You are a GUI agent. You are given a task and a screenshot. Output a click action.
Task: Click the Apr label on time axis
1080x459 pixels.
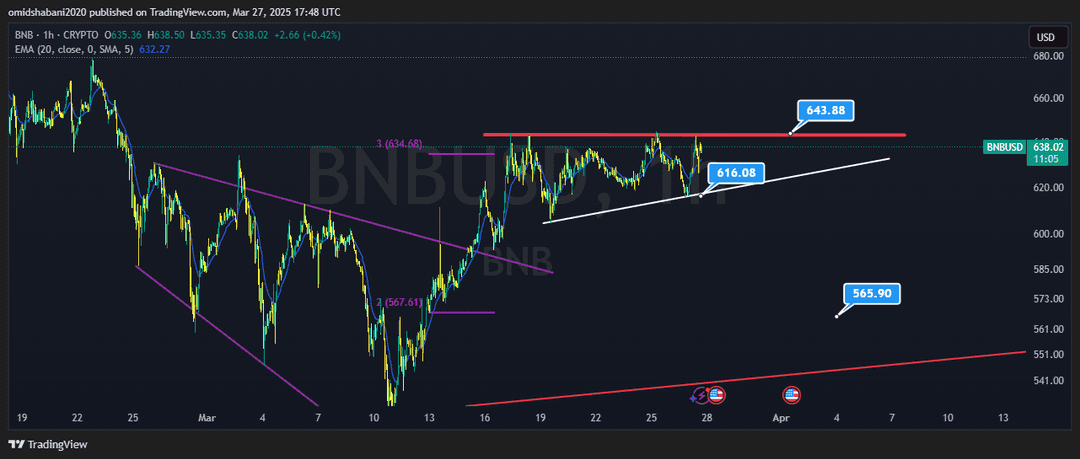[x=780, y=418]
